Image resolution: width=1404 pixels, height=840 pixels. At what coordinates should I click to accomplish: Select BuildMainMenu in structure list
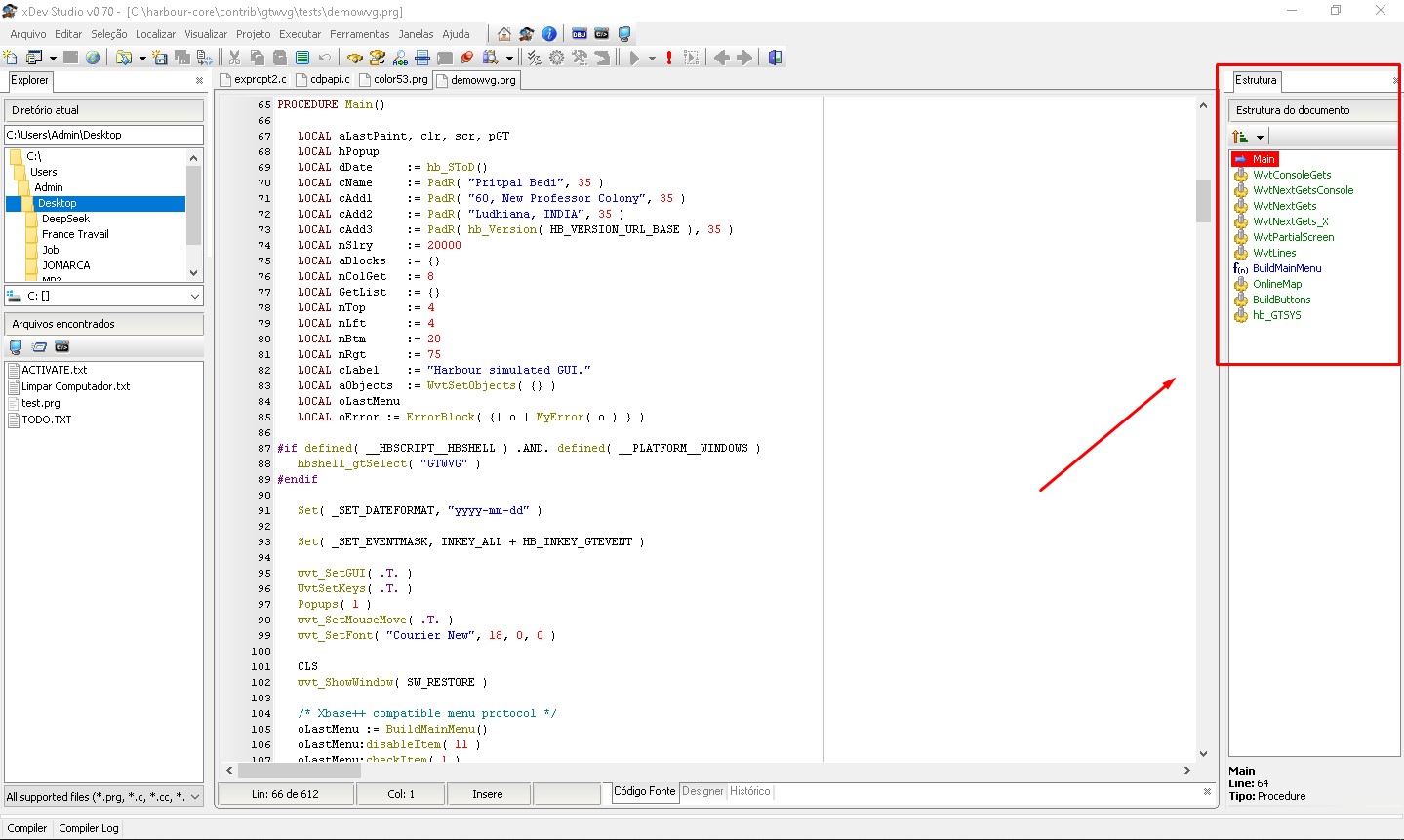tap(1287, 268)
